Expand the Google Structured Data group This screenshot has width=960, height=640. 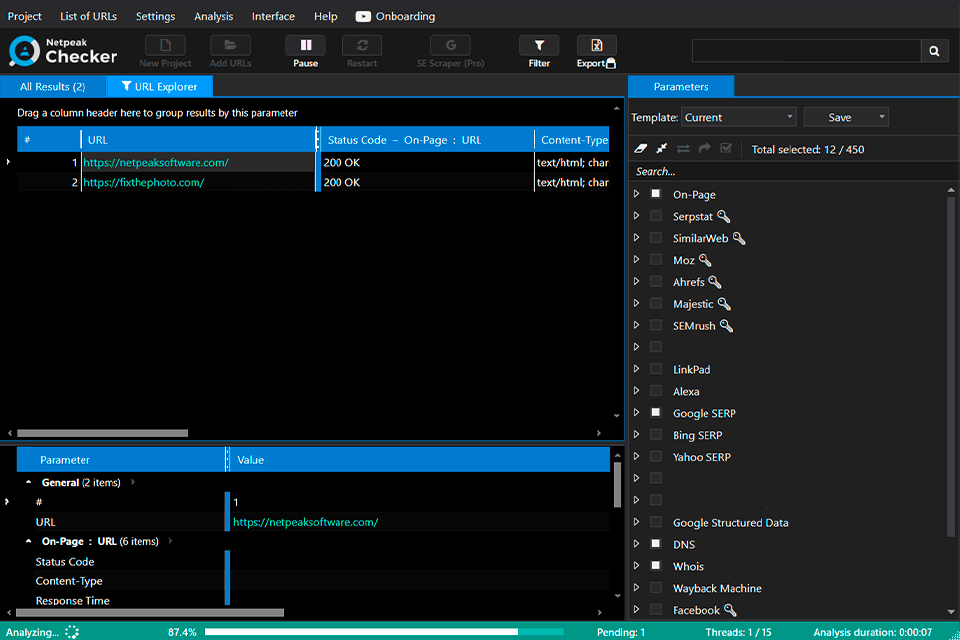coord(637,522)
